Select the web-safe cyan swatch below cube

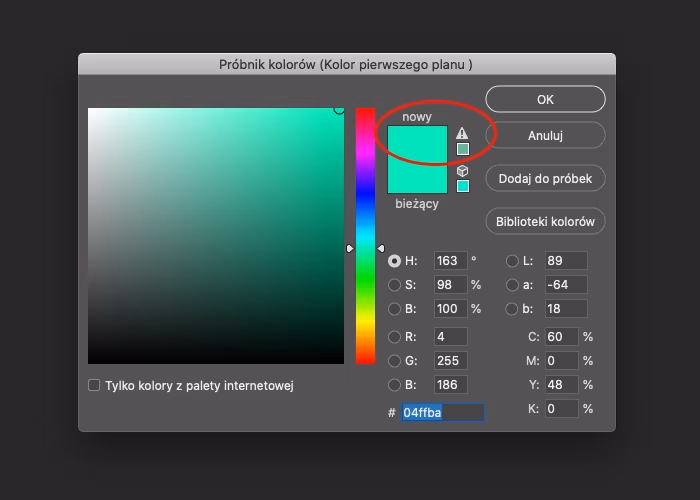pyautogui.click(x=463, y=186)
